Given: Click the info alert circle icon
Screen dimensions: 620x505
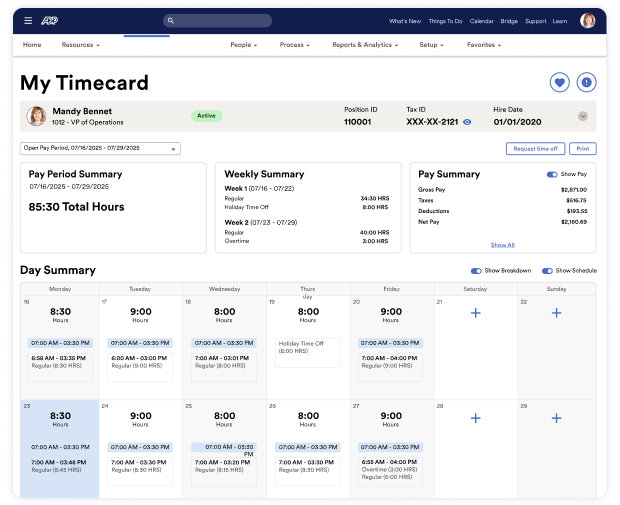Looking at the screenshot, I should (x=586, y=83).
